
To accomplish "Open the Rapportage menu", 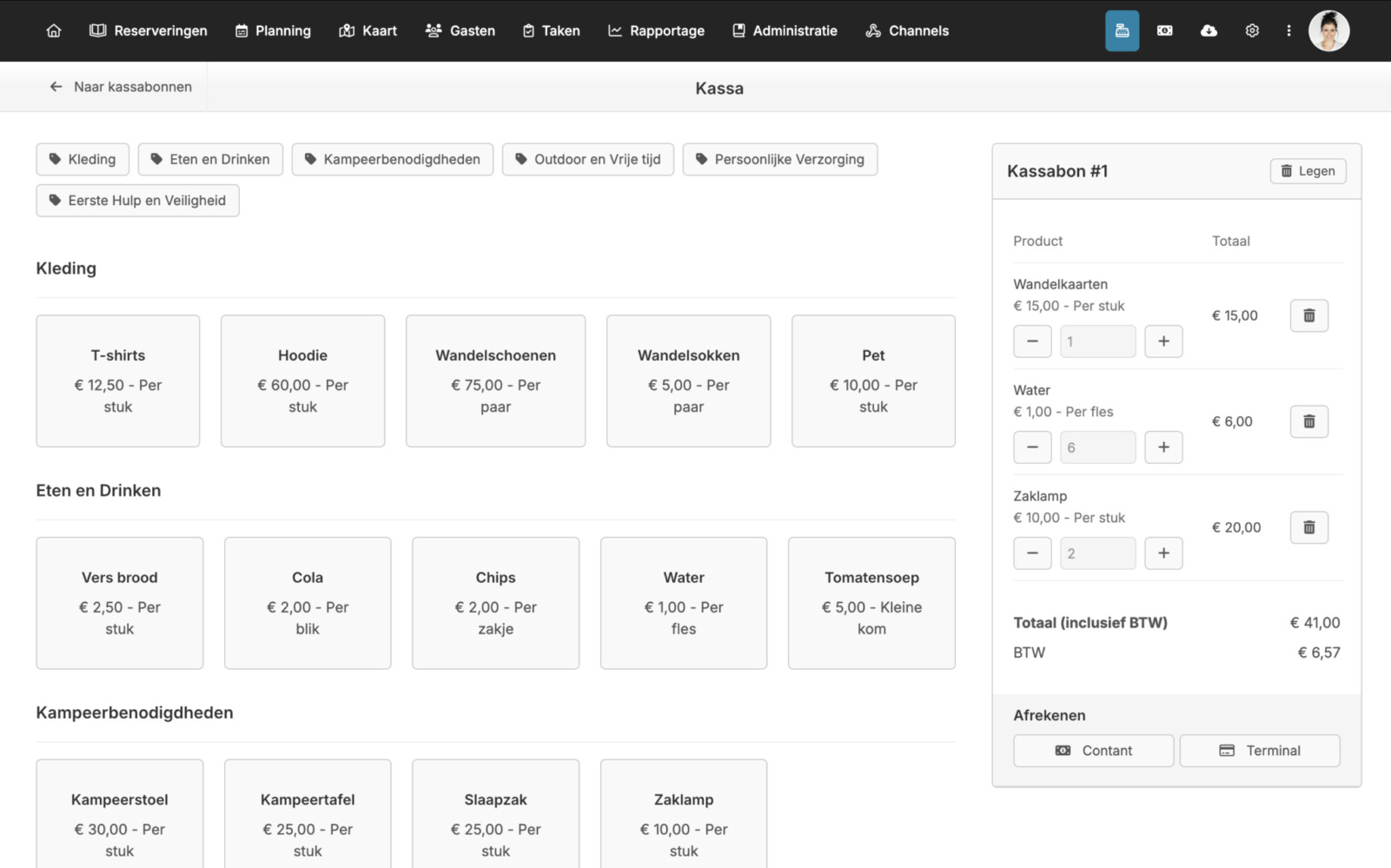I will pos(656,30).
